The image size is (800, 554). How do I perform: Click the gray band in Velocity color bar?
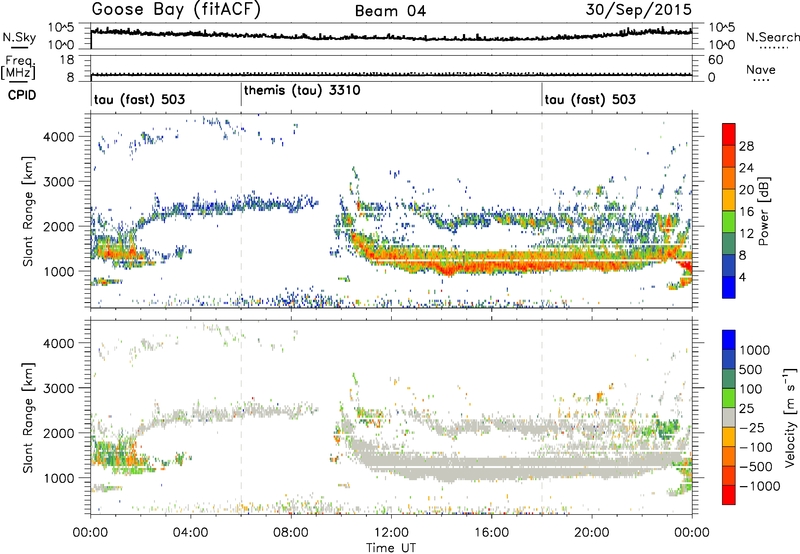(729, 418)
